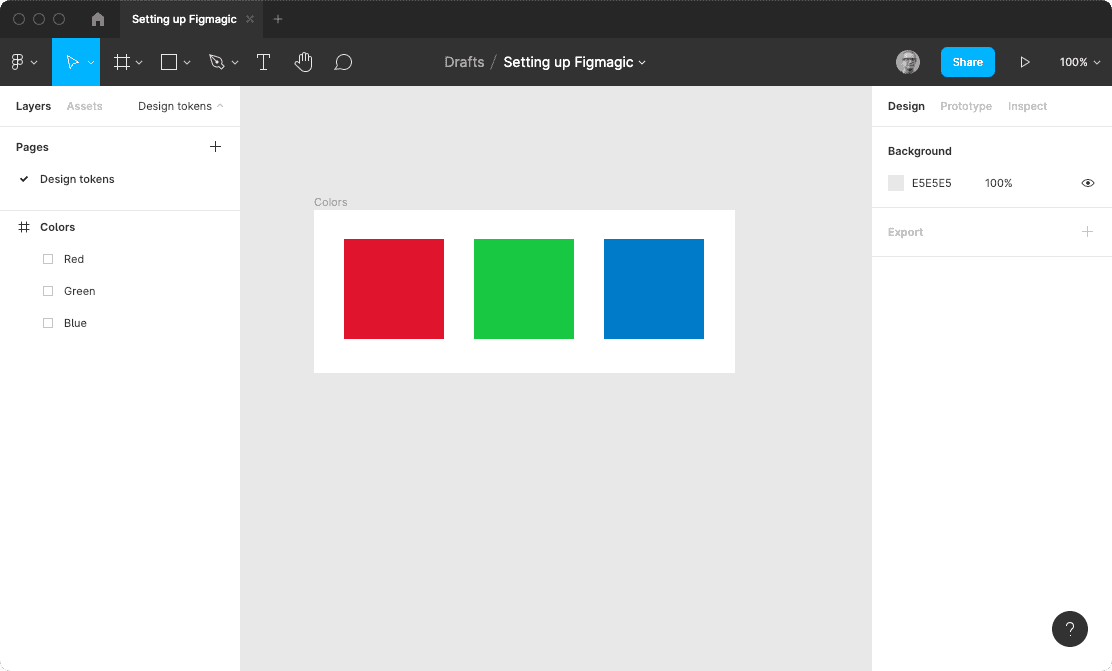Present the prototype with play icon
The image size is (1112, 671).
pyautogui.click(x=1025, y=62)
